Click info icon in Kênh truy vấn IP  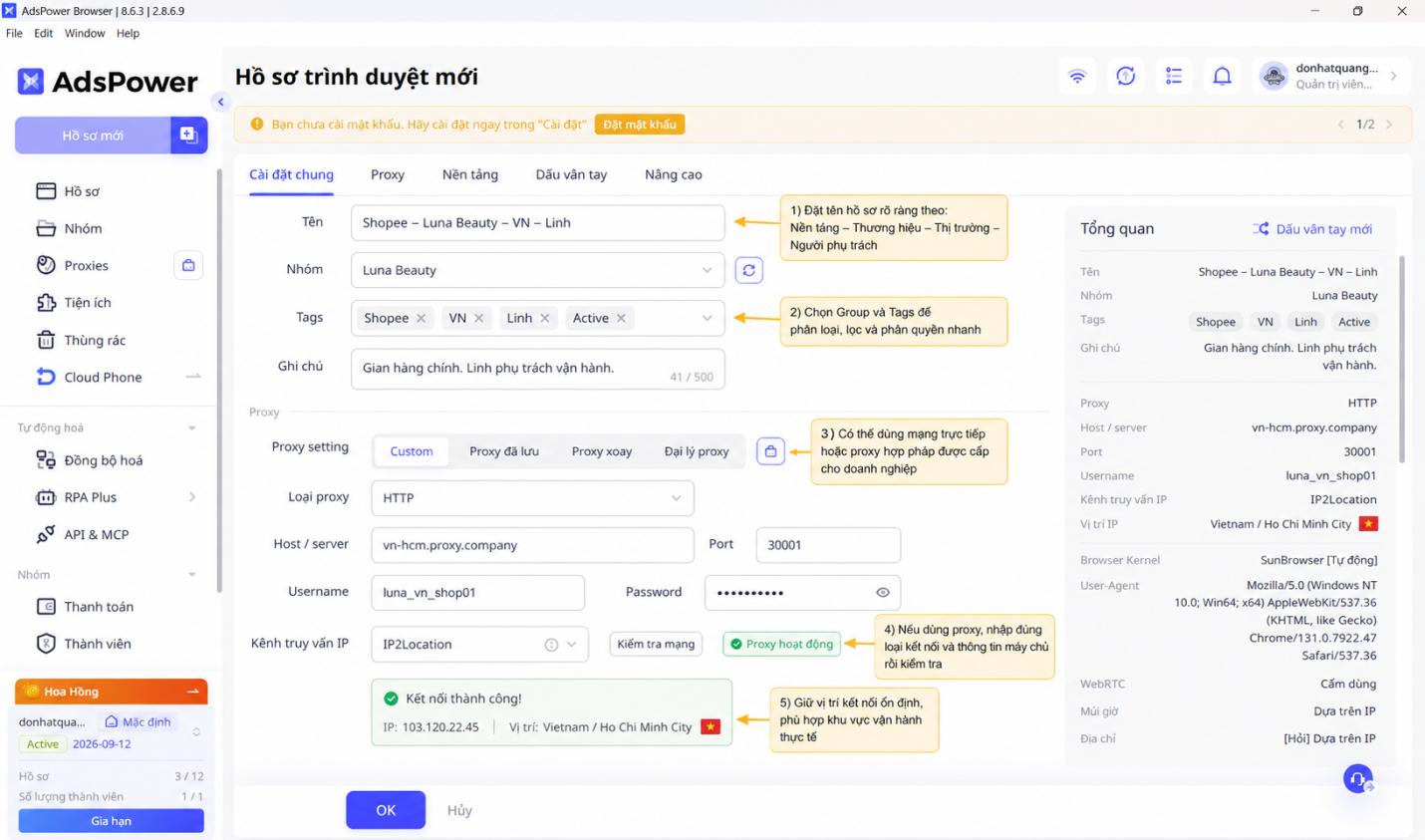pos(551,645)
